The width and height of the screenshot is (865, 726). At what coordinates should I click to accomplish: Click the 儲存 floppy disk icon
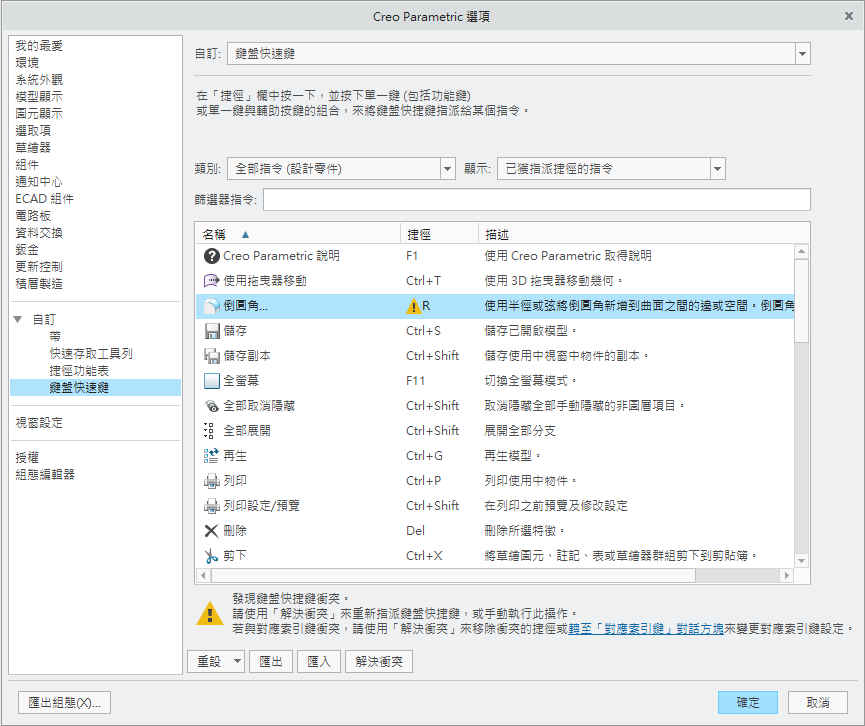[211, 331]
